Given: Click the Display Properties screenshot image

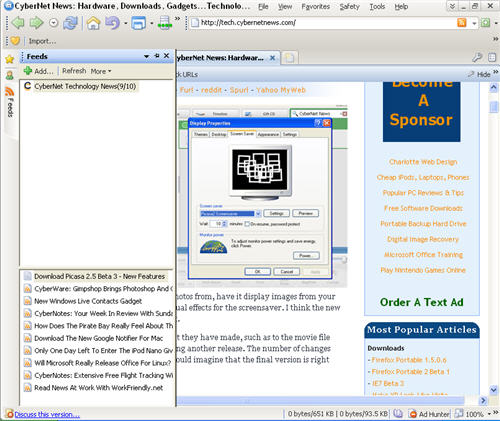Looking at the screenshot, I should coord(263,196).
